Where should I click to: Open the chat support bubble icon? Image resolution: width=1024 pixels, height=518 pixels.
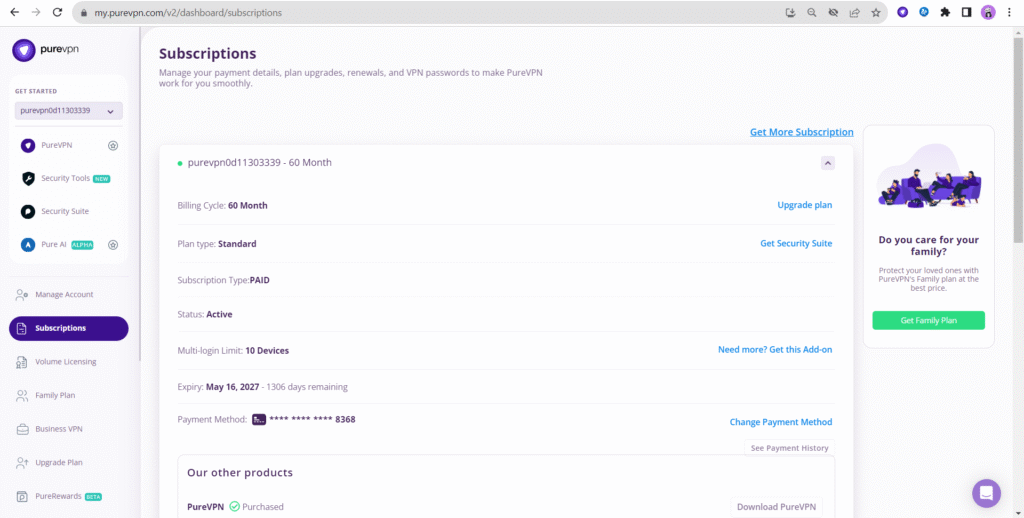pyautogui.click(x=986, y=493)
